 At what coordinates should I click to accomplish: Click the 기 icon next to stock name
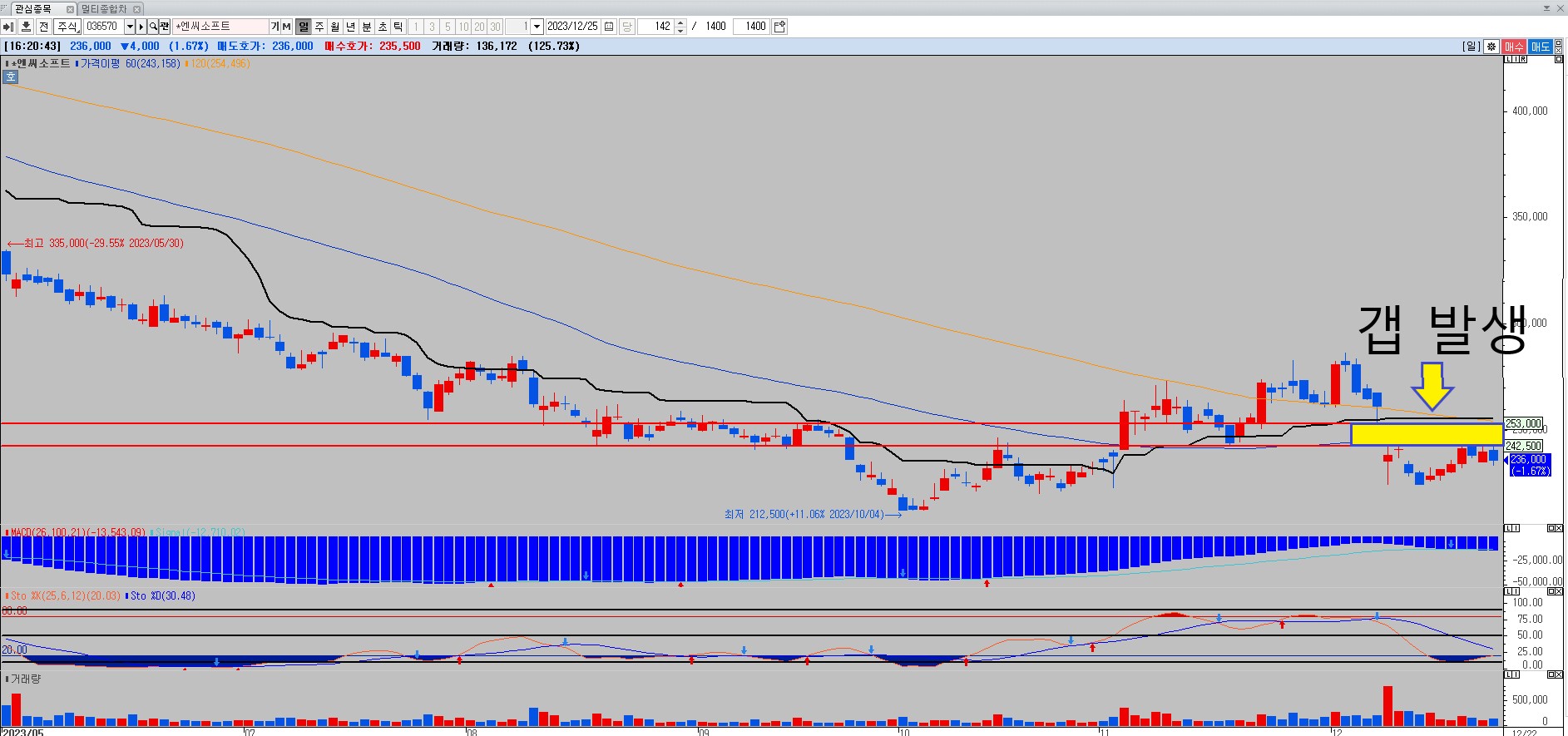275,27
